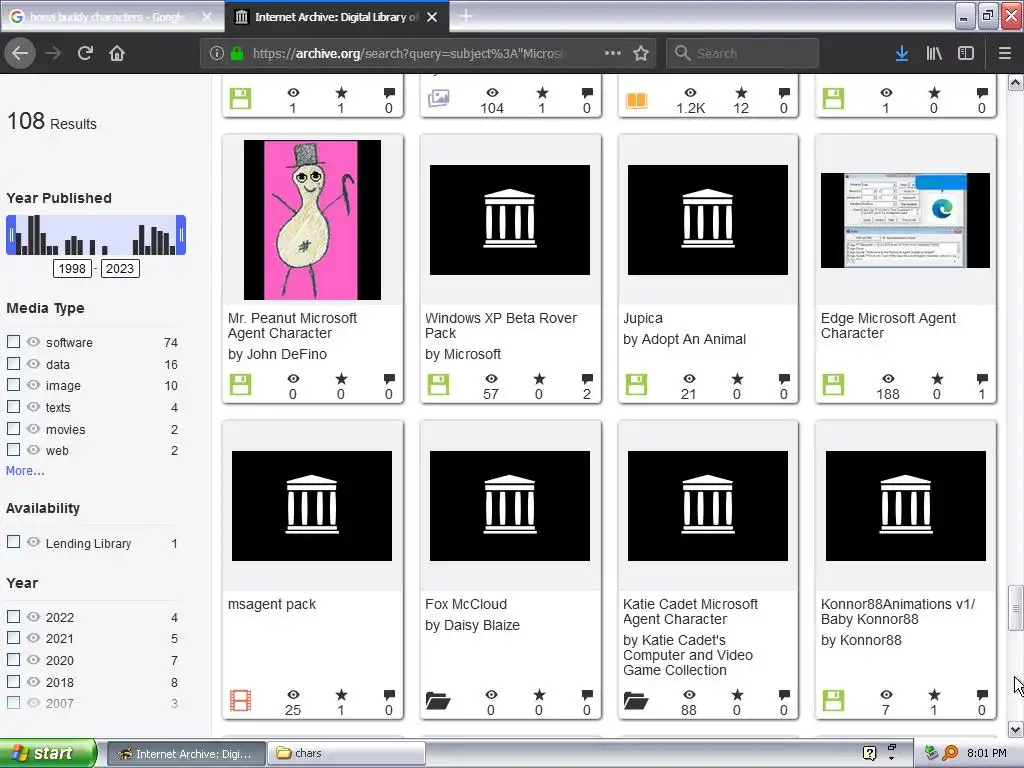Image resolution: width=1024 pixels, height=768 pixels.
Task: Click favorites star on Windows XP Beta Rover Pack
Action: tap(539, 378)
